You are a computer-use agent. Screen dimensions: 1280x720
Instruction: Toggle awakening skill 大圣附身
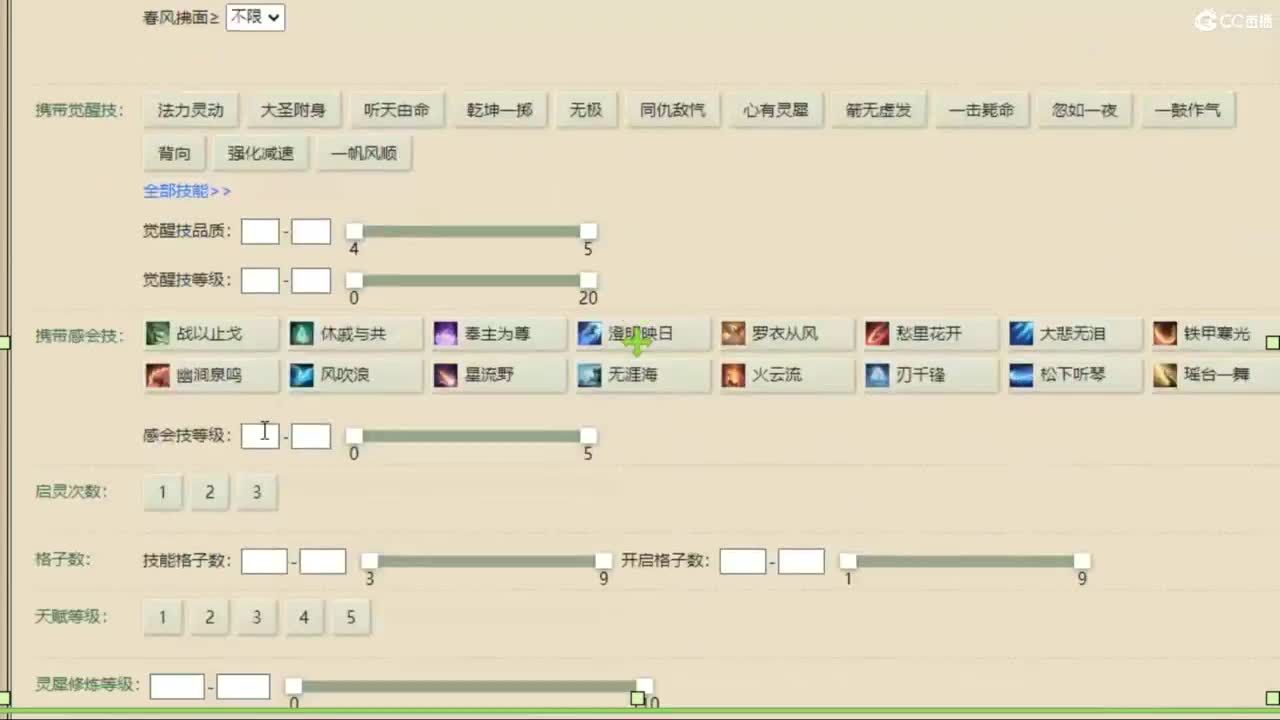point(293,110)
